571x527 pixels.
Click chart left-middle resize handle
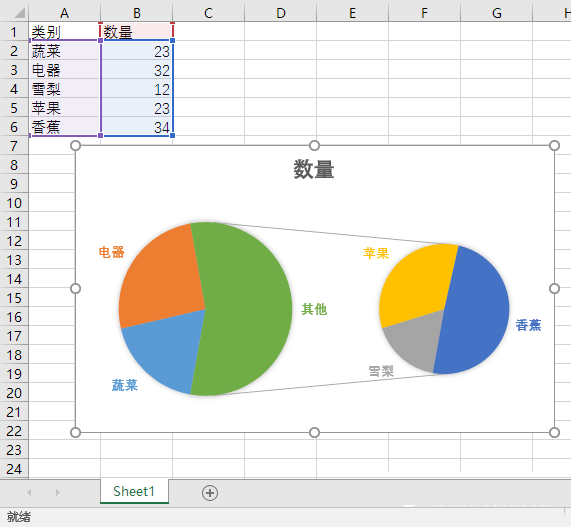pyautogui.click(x=75, y=289)
